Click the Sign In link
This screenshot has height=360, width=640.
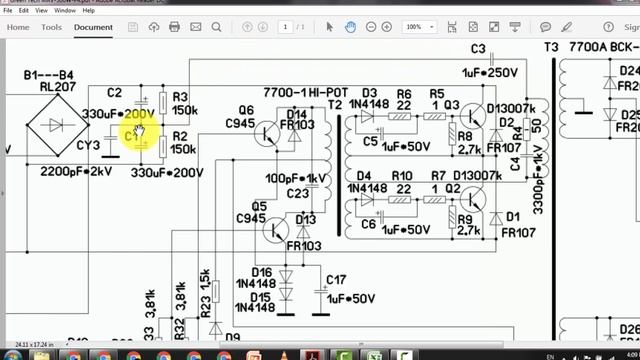[x=632, y=27]
